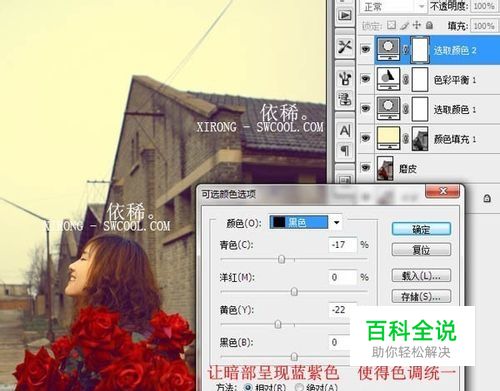Click the link icon on 选取颜色 1 layer
500x391 pixels.
pos(405,109)
